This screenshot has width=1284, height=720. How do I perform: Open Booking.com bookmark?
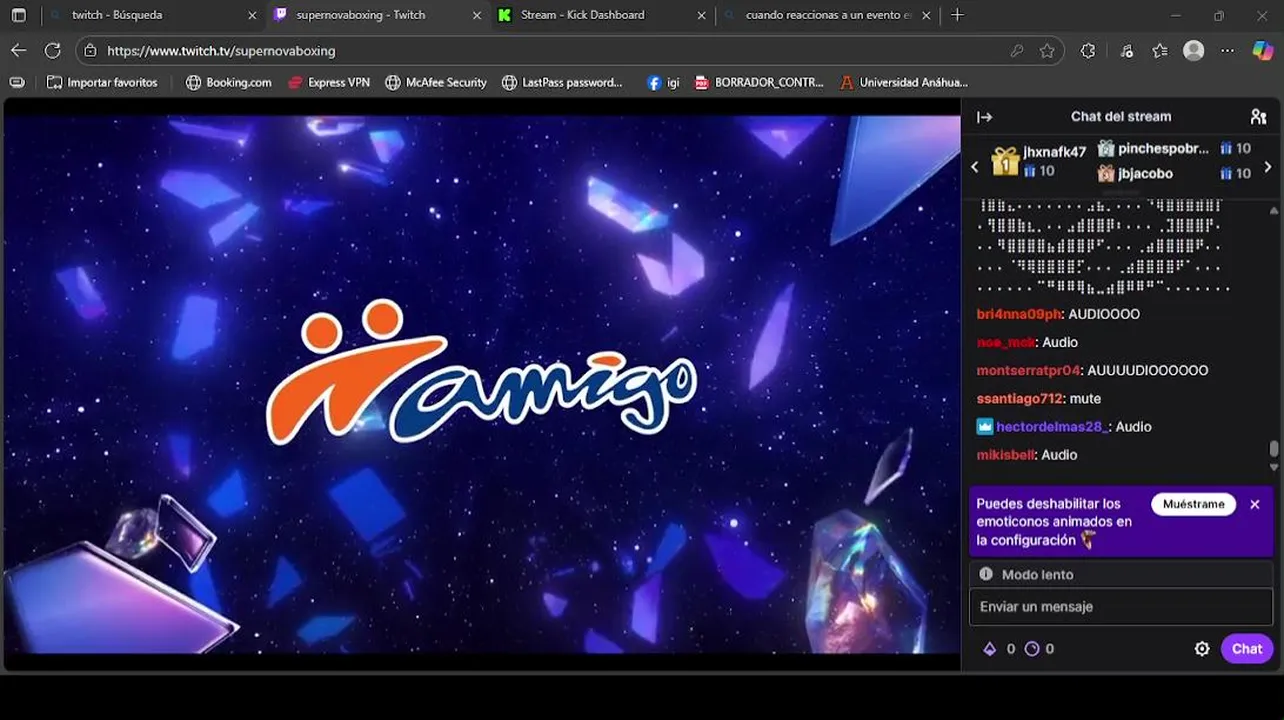coord(228,82)
